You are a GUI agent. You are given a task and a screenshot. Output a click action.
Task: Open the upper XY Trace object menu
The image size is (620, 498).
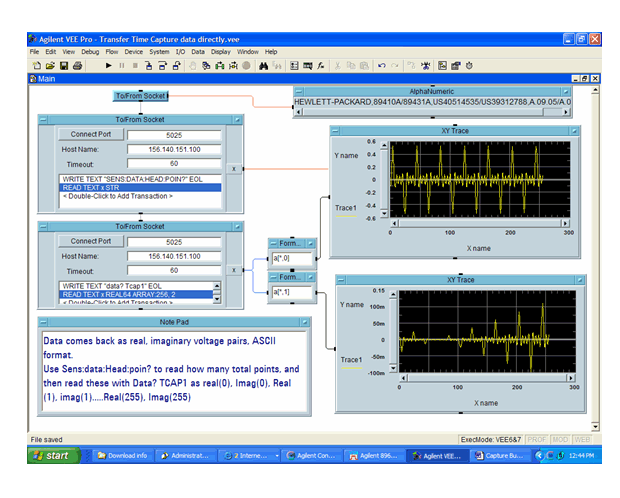point(336,131)
